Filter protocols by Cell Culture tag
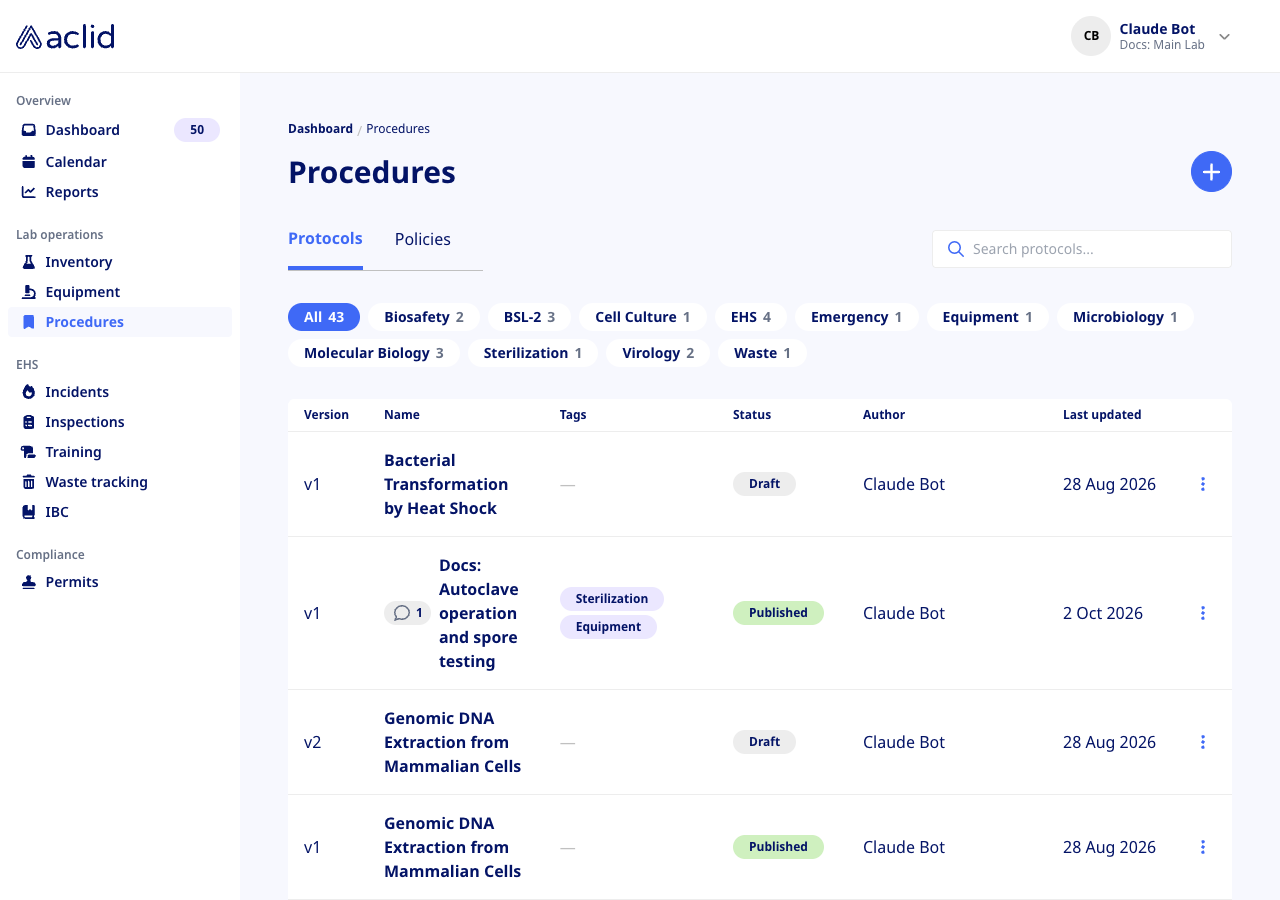This screenshot has height=900, width=1280. point(643,317)
